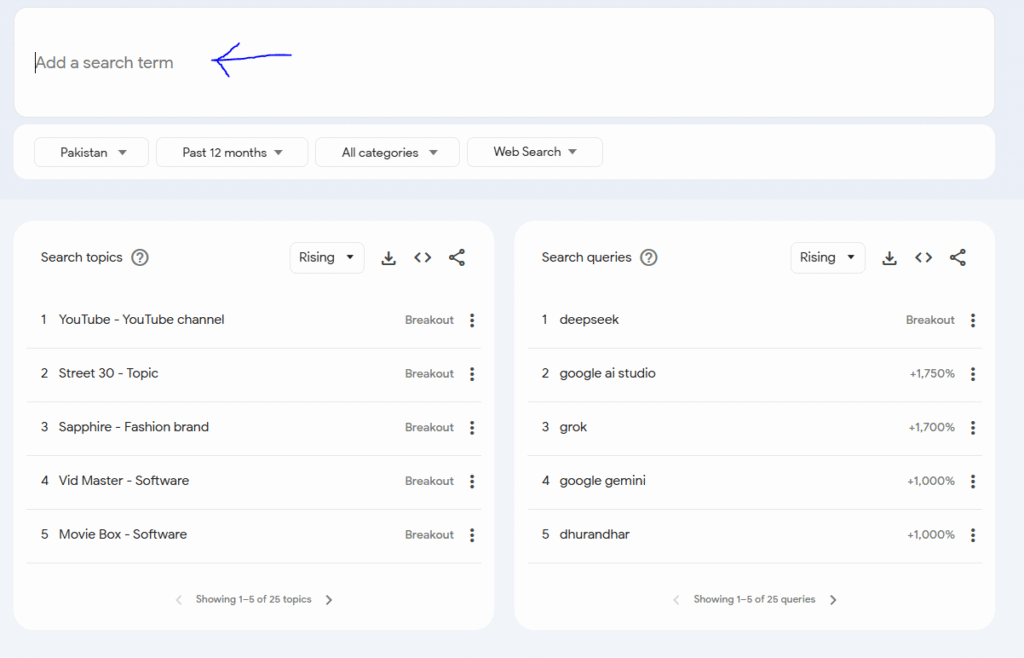
Task: Select the YouTube - YouTube channel topic
Action: (141, 320)
